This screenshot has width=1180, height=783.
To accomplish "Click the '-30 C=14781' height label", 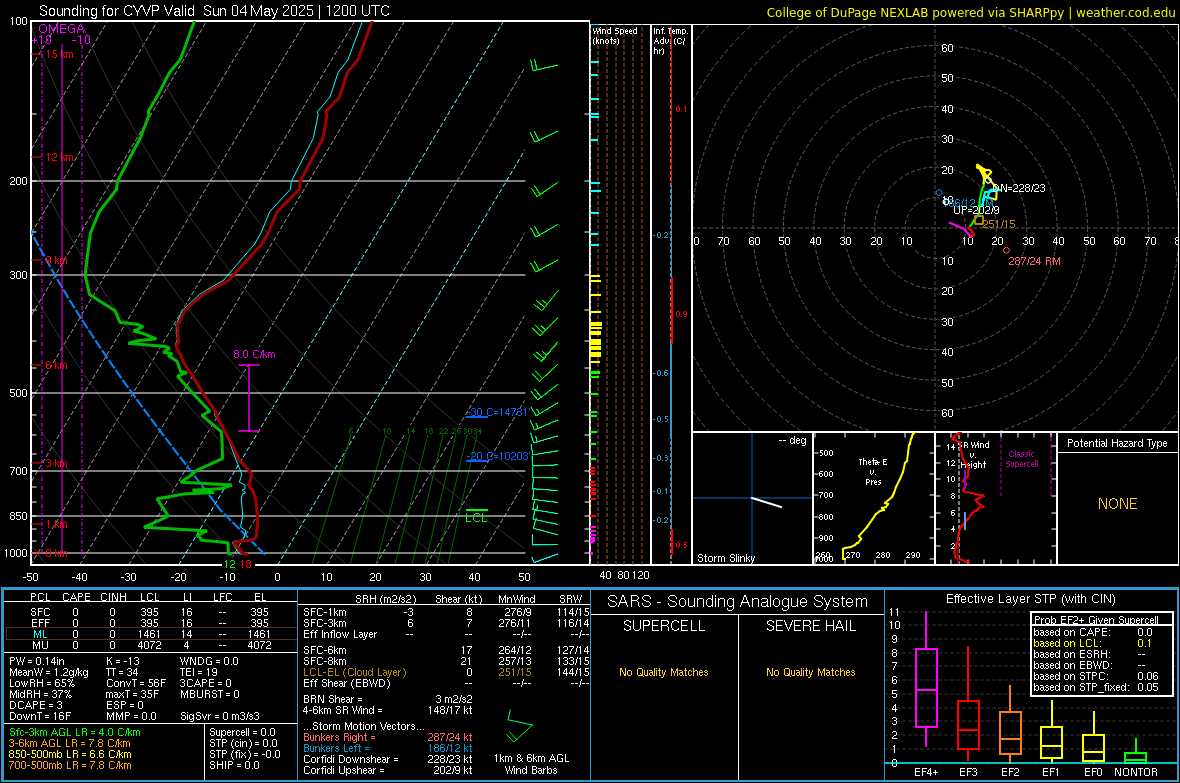I will click(497, 412).
